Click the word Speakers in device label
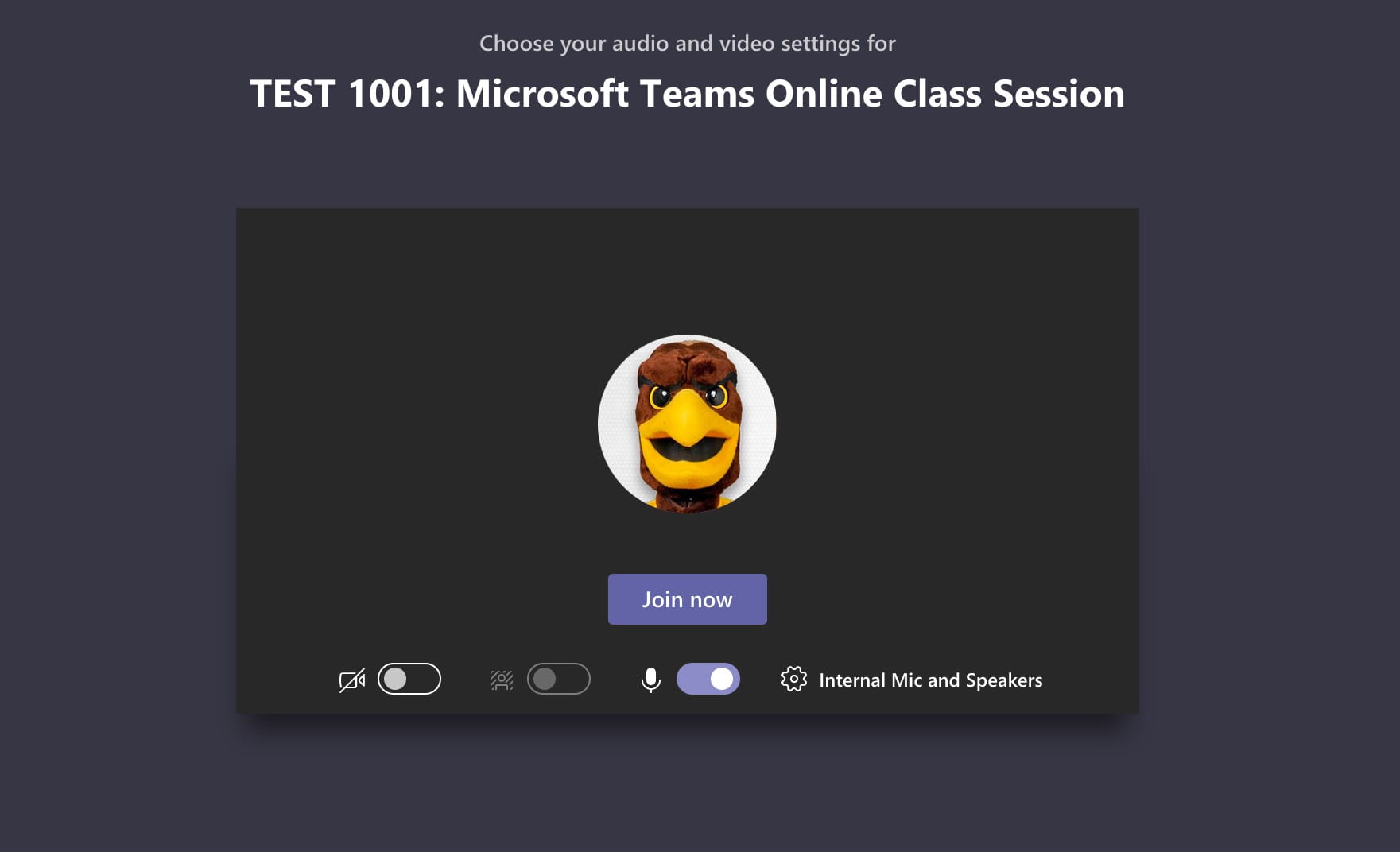The image size is (1400, 852). pos(1004,680)
